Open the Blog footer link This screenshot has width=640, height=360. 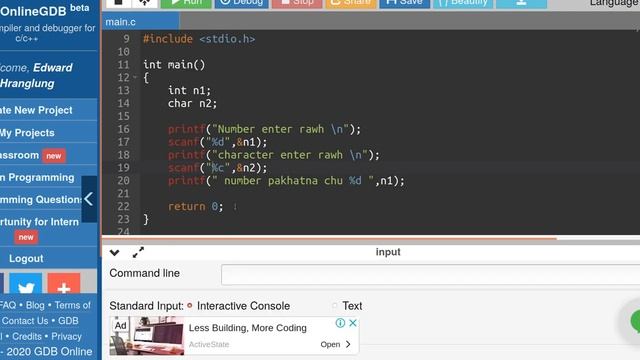pyautogui.click(x=35, y=305)
